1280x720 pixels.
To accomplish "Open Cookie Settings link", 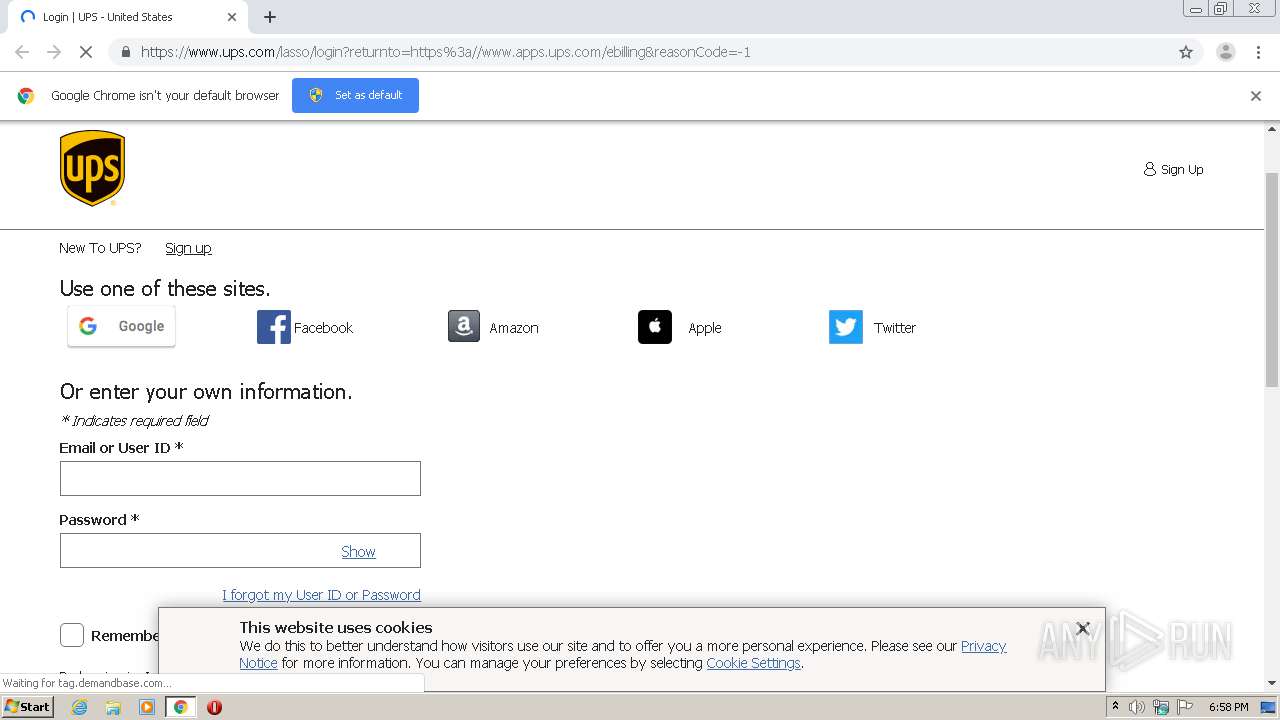I will (x=753, y=663).
